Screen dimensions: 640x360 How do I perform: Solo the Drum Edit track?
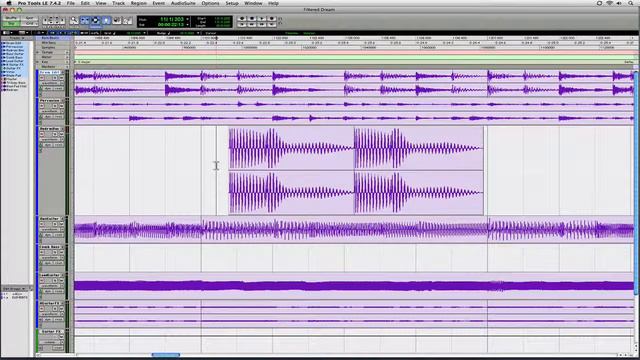pyautogui.click(x=55, y=78)
